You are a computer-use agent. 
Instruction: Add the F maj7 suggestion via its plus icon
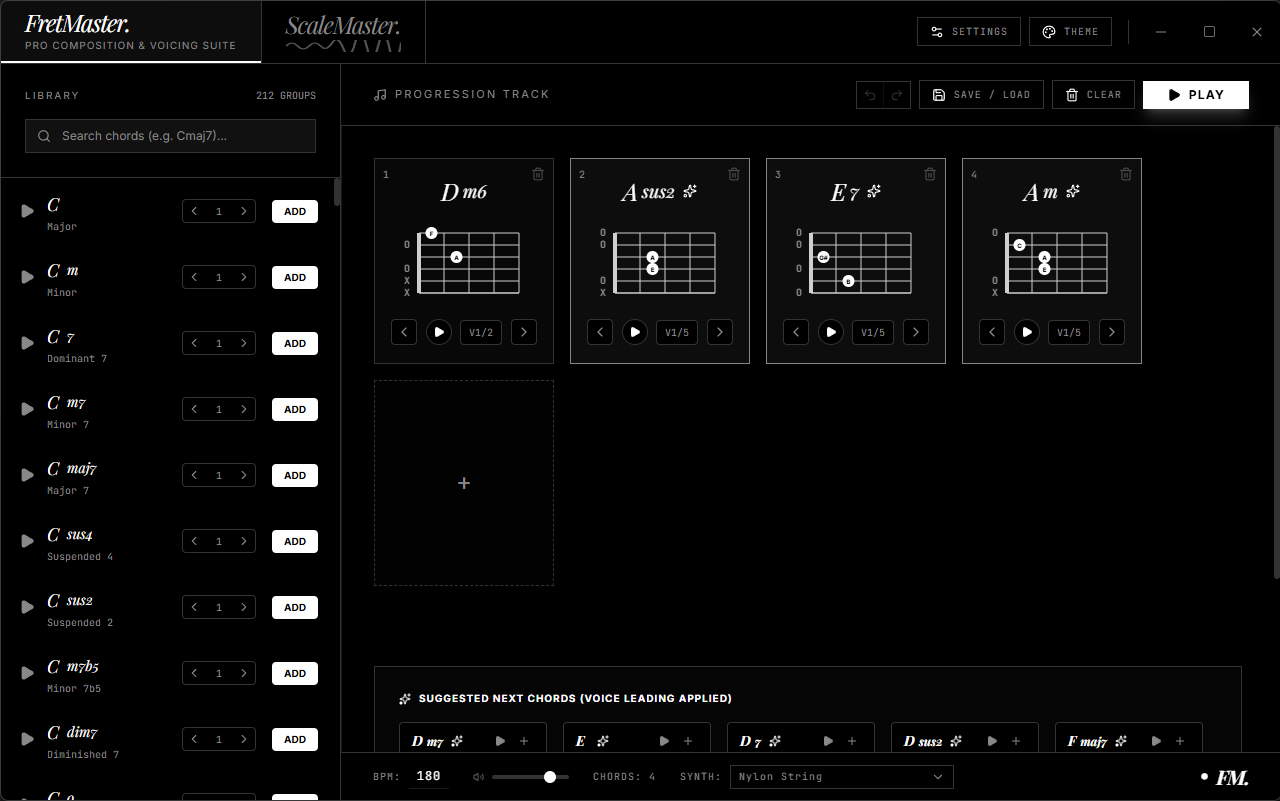[x=1180, y=741]
